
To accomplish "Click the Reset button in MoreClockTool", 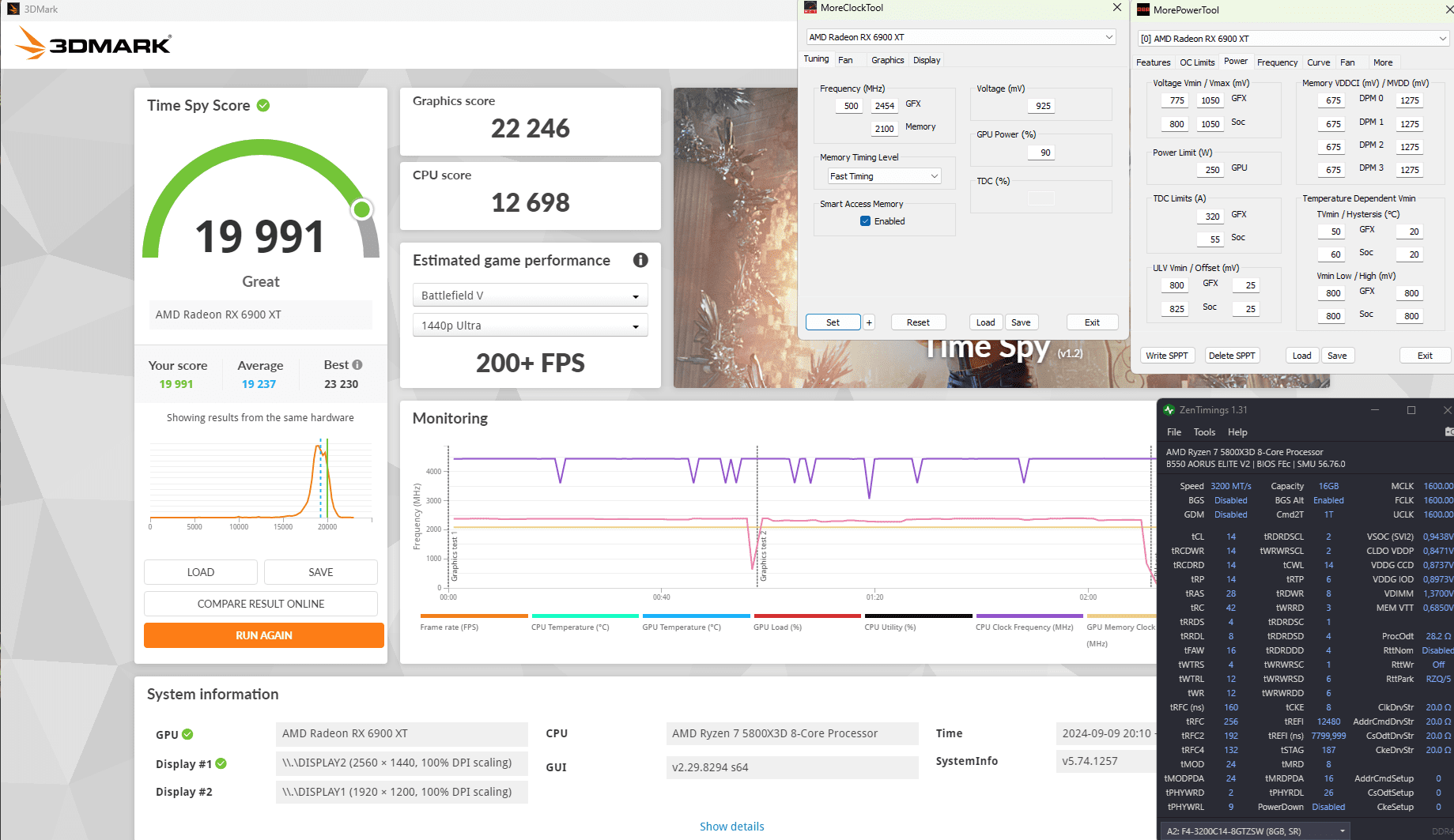I will tap(918, 322).
